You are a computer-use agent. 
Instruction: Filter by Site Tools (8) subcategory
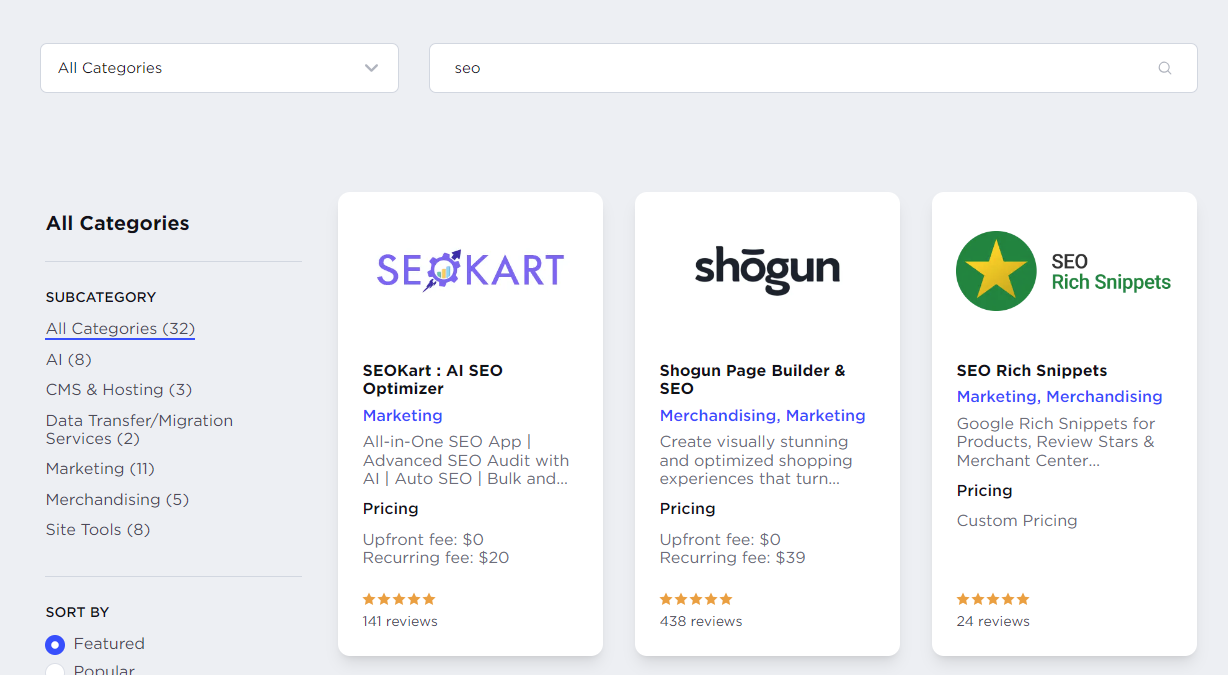[x=98, y=529]
